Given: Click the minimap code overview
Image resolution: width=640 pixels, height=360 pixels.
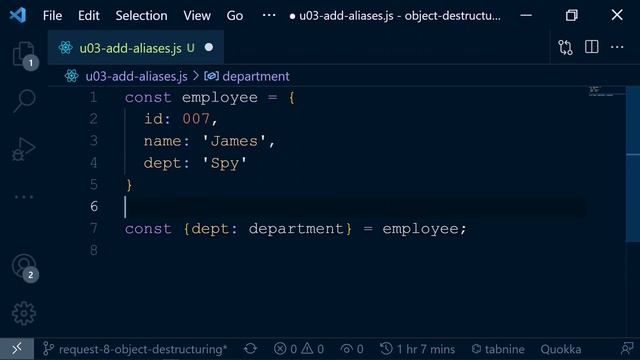Looking at the screenshot, I should click(606, 91).
